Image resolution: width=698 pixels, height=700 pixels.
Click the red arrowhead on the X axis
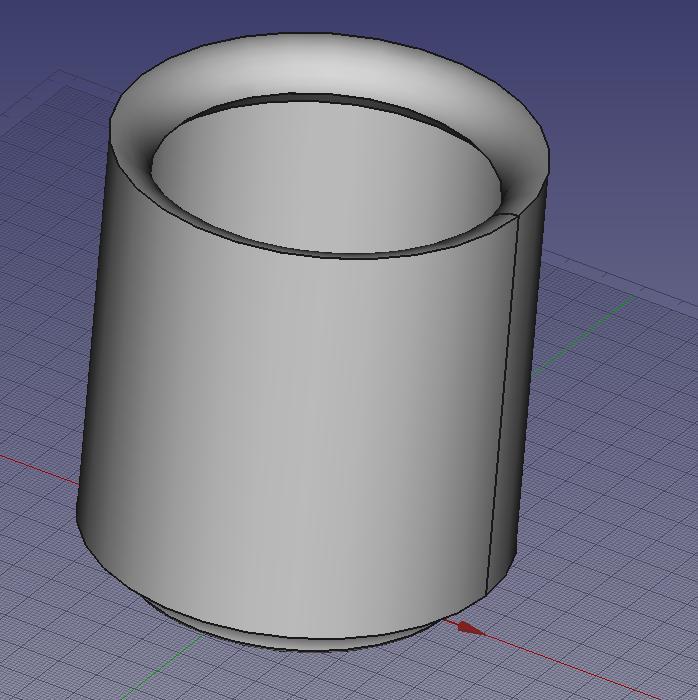pyautogui.click(x=470, y=628)
